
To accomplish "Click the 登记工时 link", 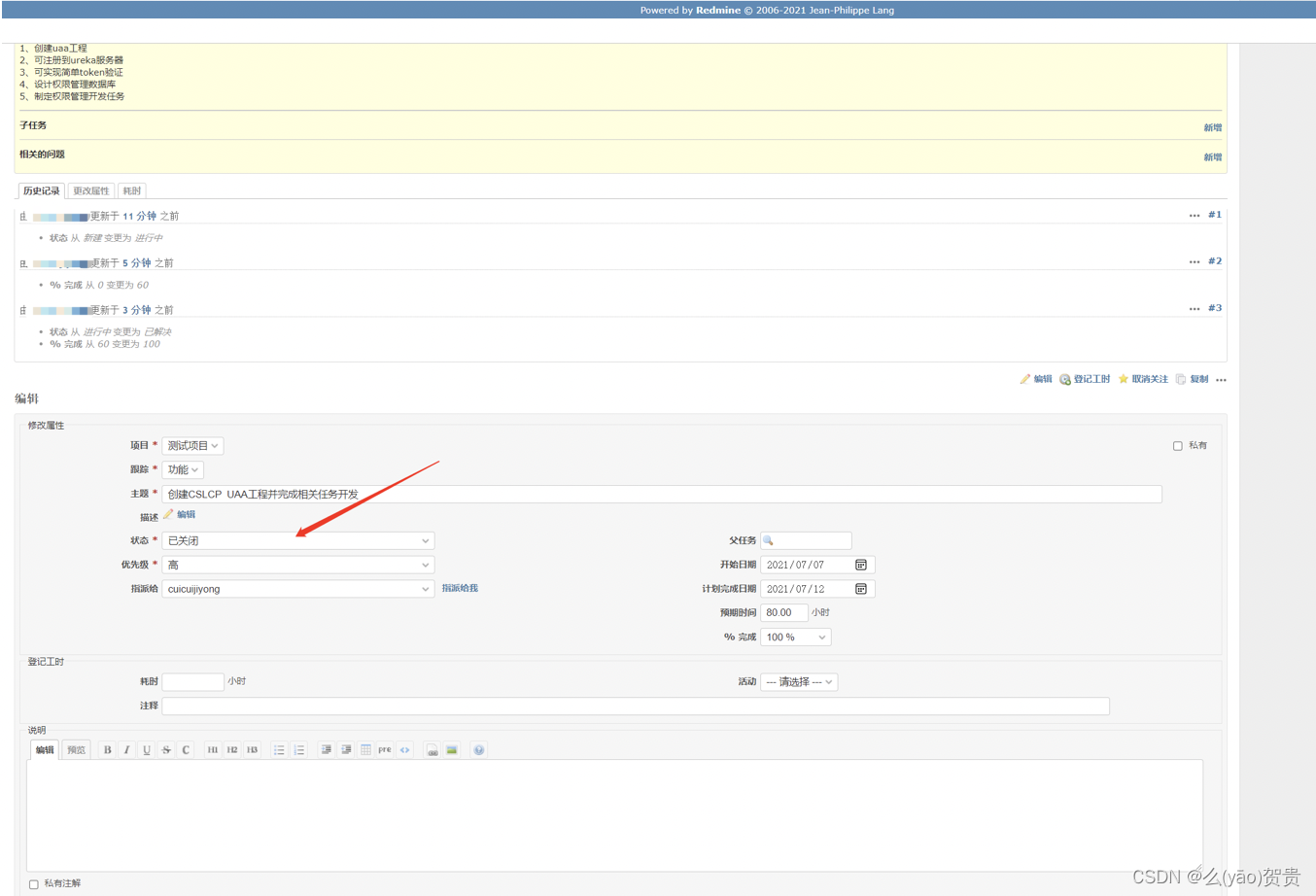I will pos(1085,380).
